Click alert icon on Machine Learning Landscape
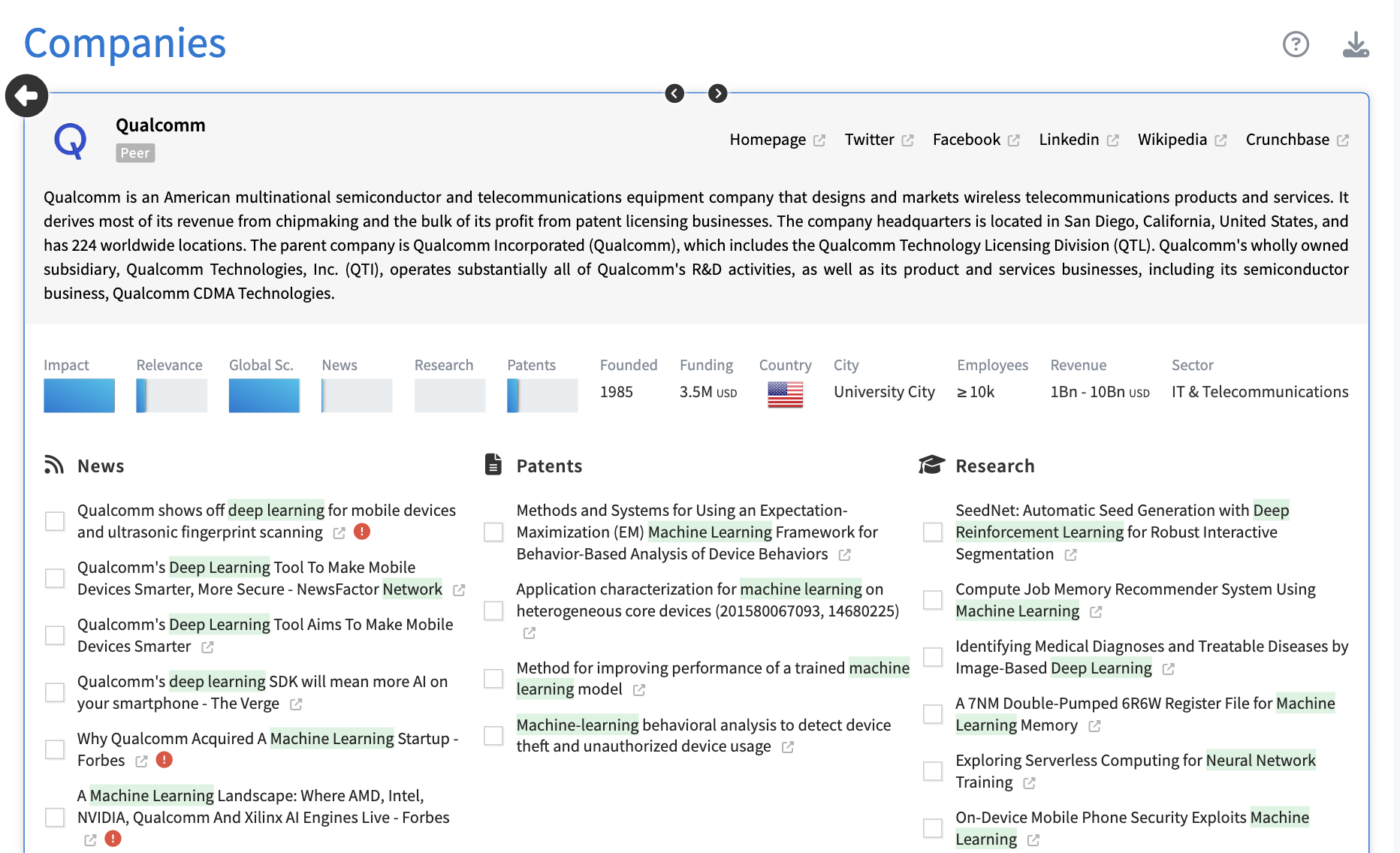 tap(113, 839)
